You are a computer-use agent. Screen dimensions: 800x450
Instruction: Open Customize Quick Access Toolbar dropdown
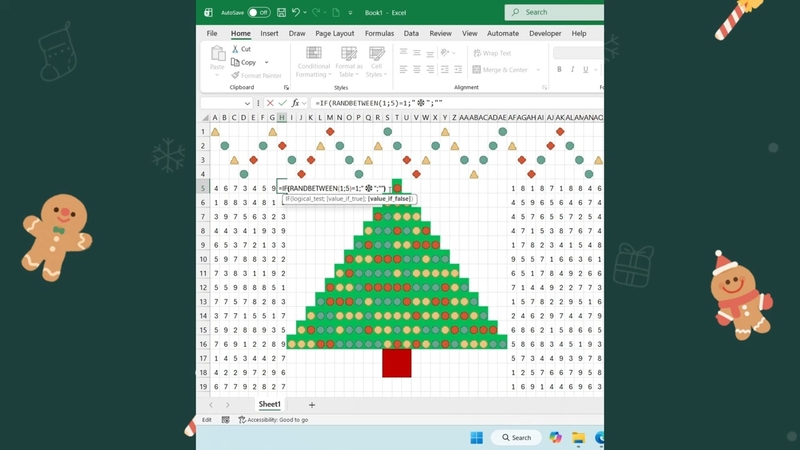coord(350,13)
